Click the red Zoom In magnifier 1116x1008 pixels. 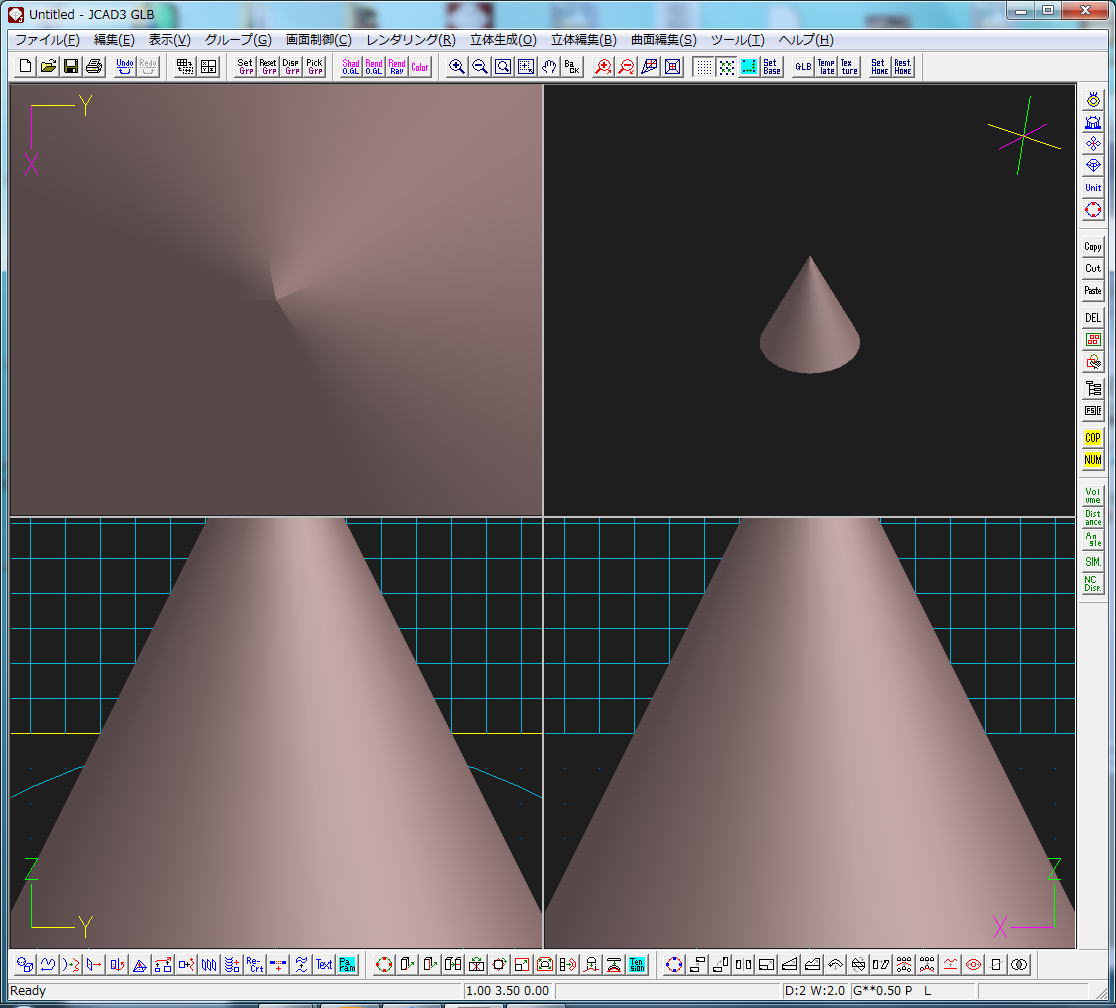[604, 67]
